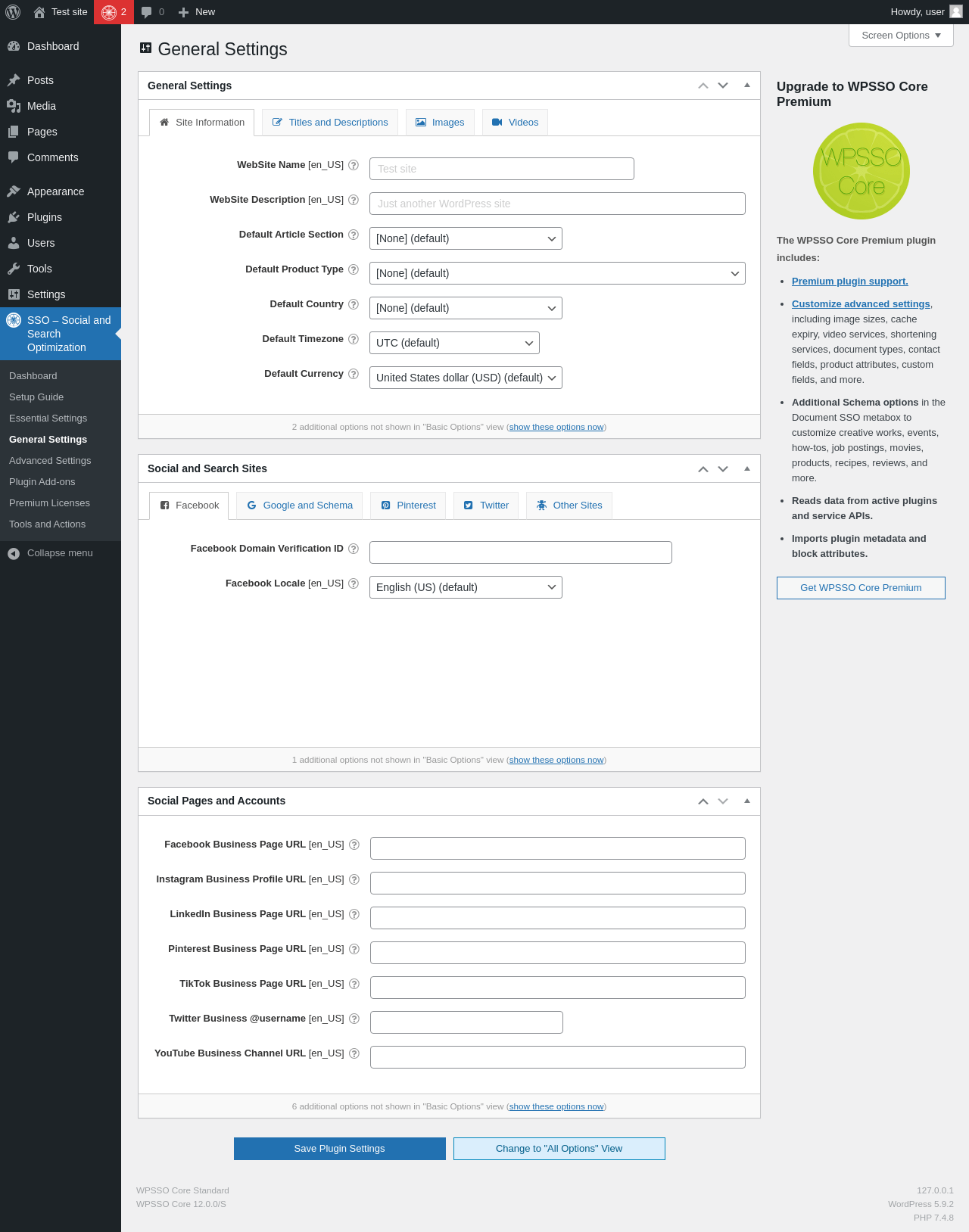969x1232 pixels.
Task: Open the Default Product Type dropdown
Action: click(x=557, y=273)
